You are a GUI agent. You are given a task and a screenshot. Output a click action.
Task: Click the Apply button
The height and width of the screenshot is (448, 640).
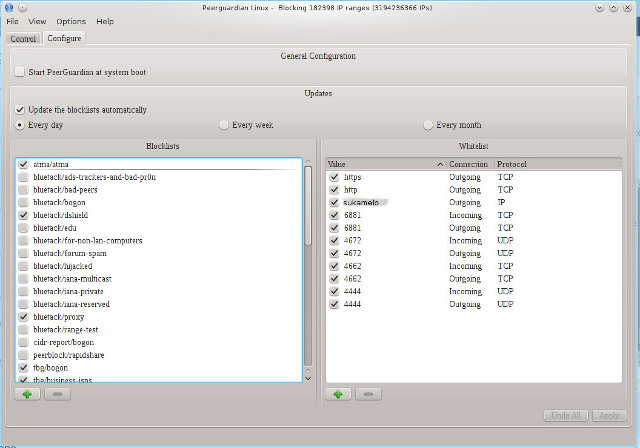point(608,415)
